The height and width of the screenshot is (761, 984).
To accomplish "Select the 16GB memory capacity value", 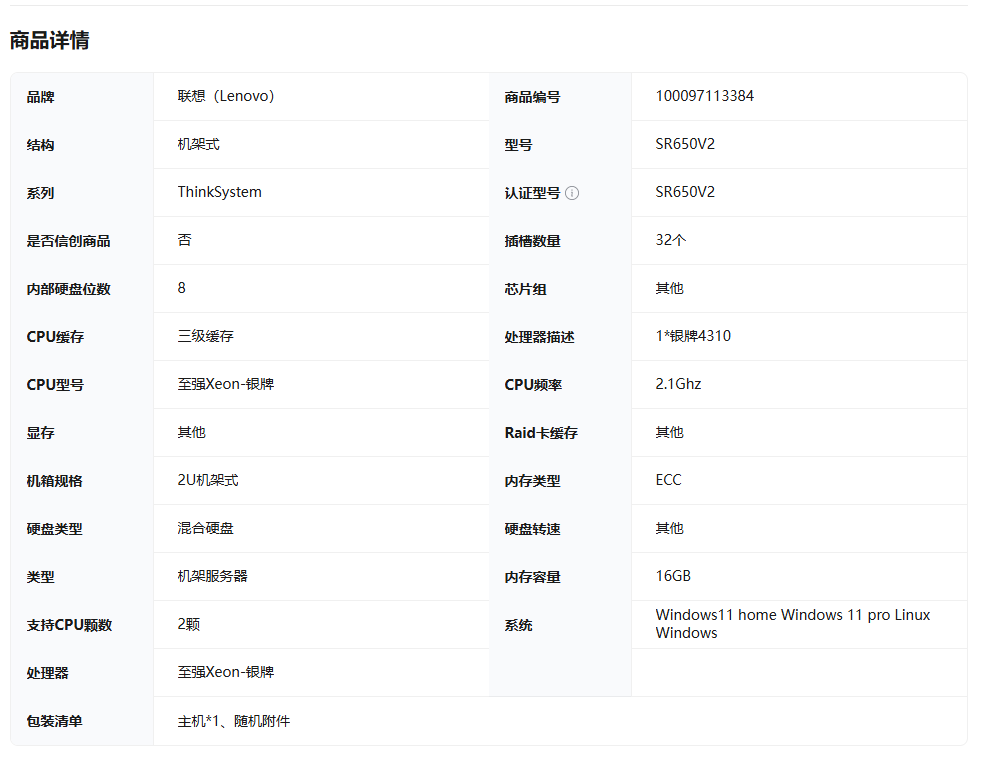I will 673,576.
